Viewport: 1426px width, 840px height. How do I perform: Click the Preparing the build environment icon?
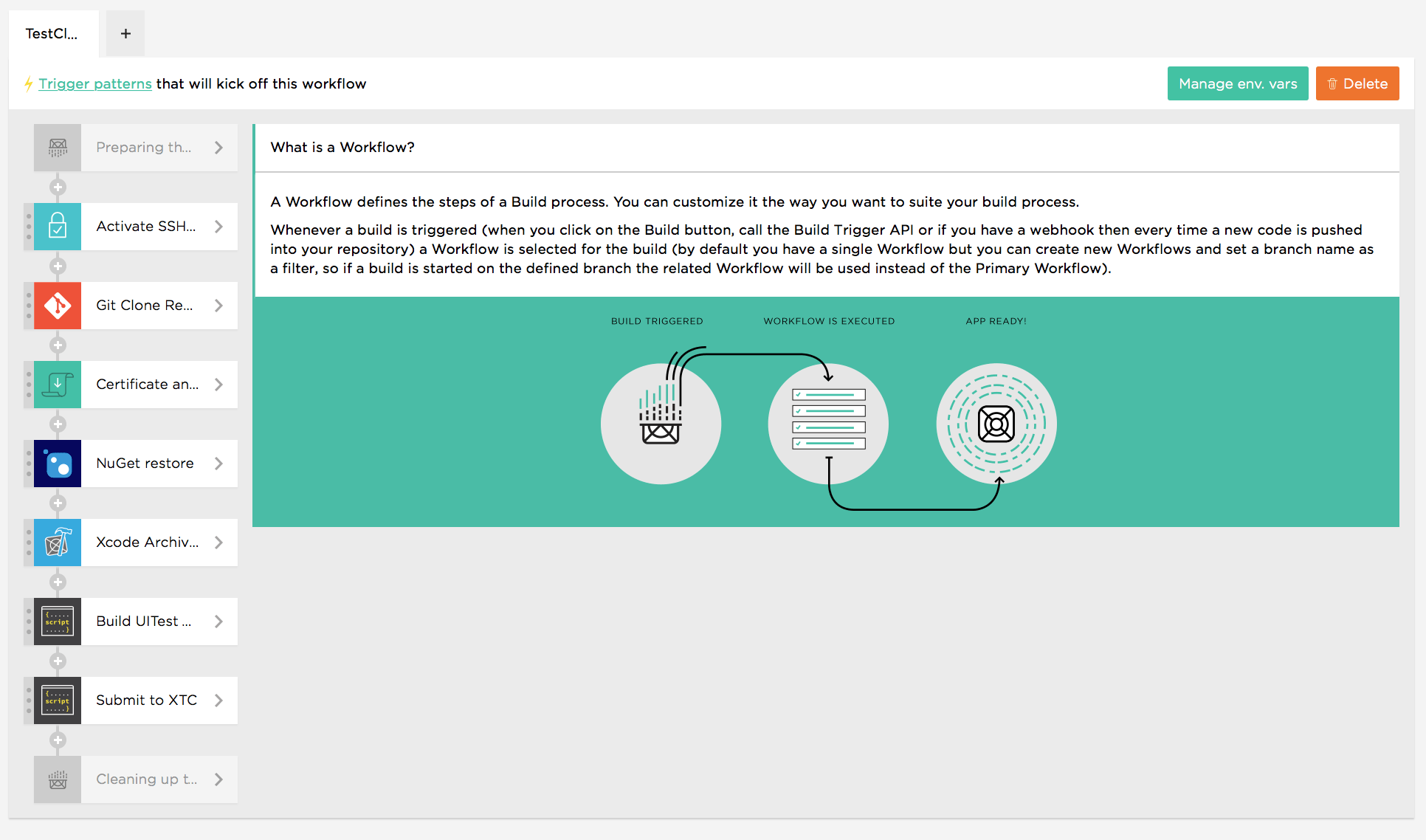pyautogui.click(x=58, y=148)
